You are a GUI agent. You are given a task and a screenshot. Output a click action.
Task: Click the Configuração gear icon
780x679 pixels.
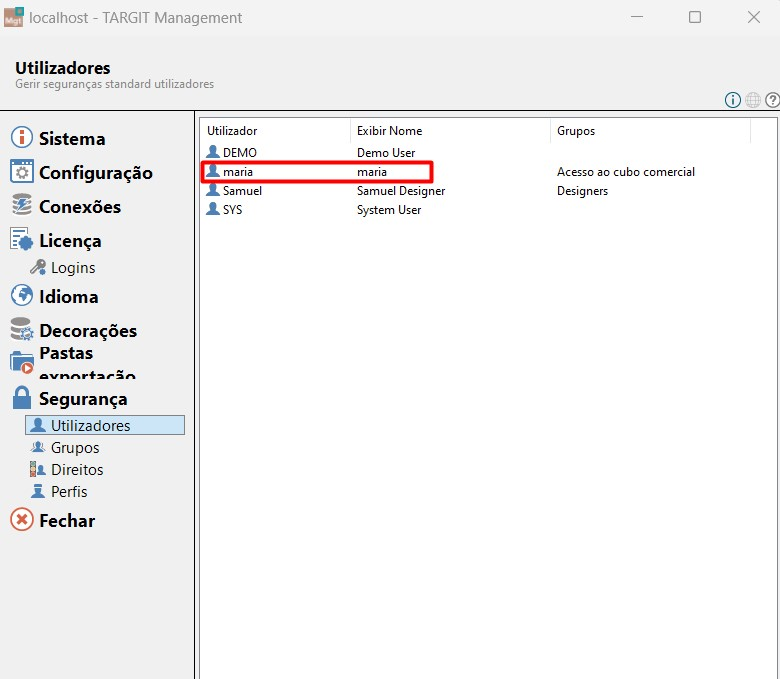22,172
